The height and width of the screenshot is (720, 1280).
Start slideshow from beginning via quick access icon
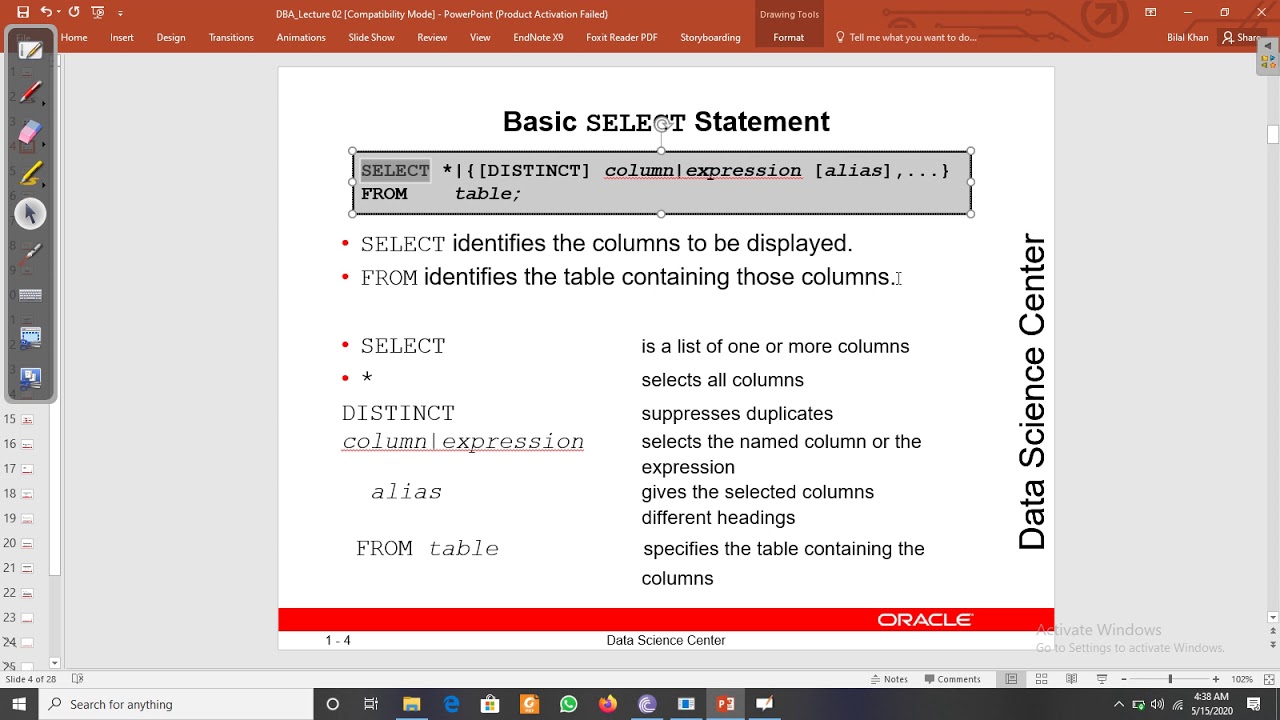97,13
